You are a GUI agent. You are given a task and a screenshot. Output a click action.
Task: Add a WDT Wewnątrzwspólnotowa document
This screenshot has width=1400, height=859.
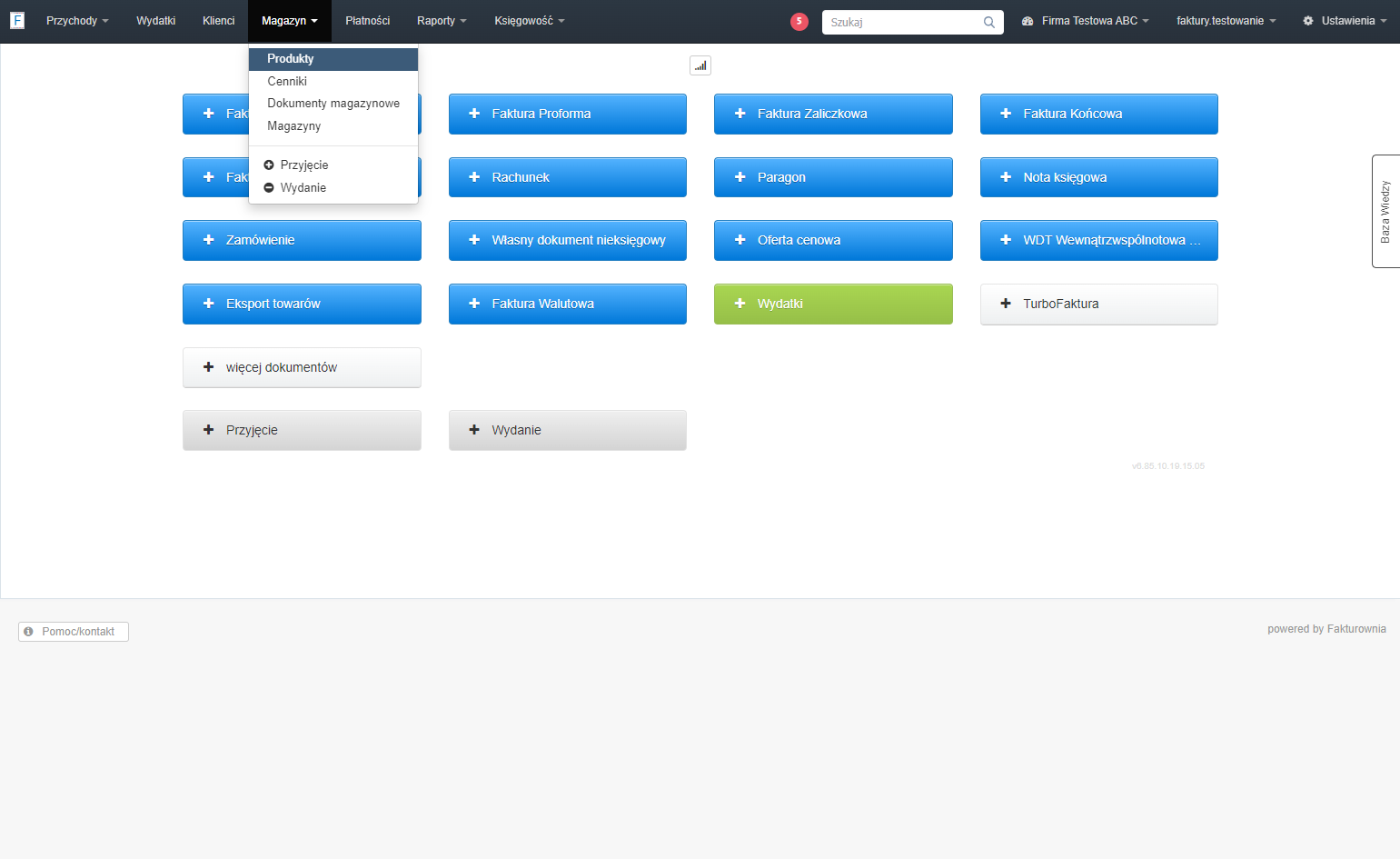[x=1099, y=240]
